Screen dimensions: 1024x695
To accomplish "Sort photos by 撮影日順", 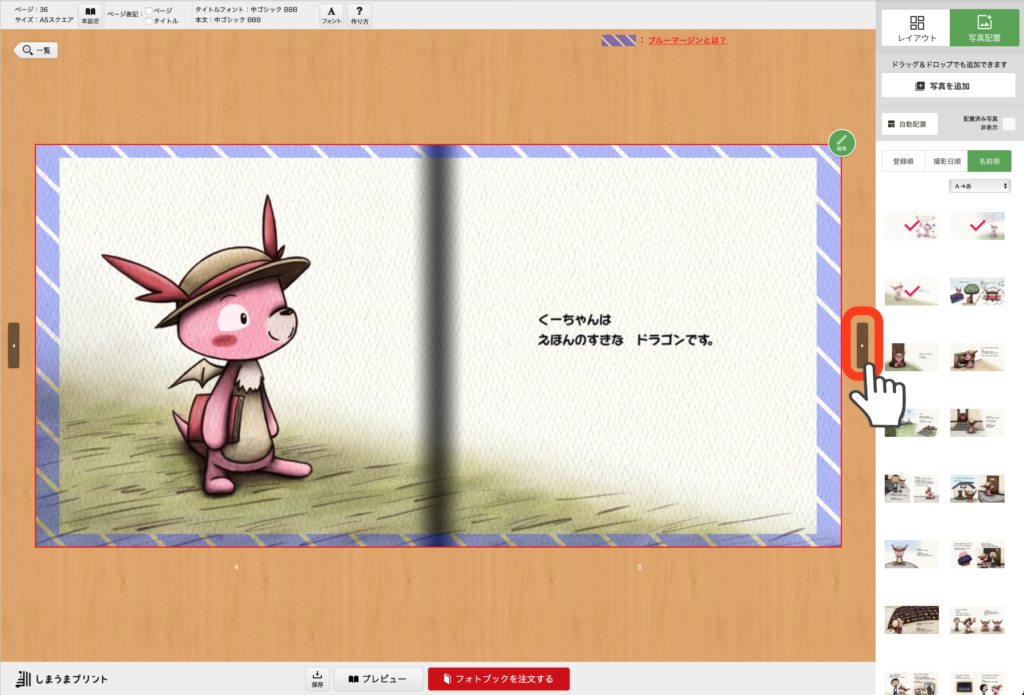I will pos(946,161).
